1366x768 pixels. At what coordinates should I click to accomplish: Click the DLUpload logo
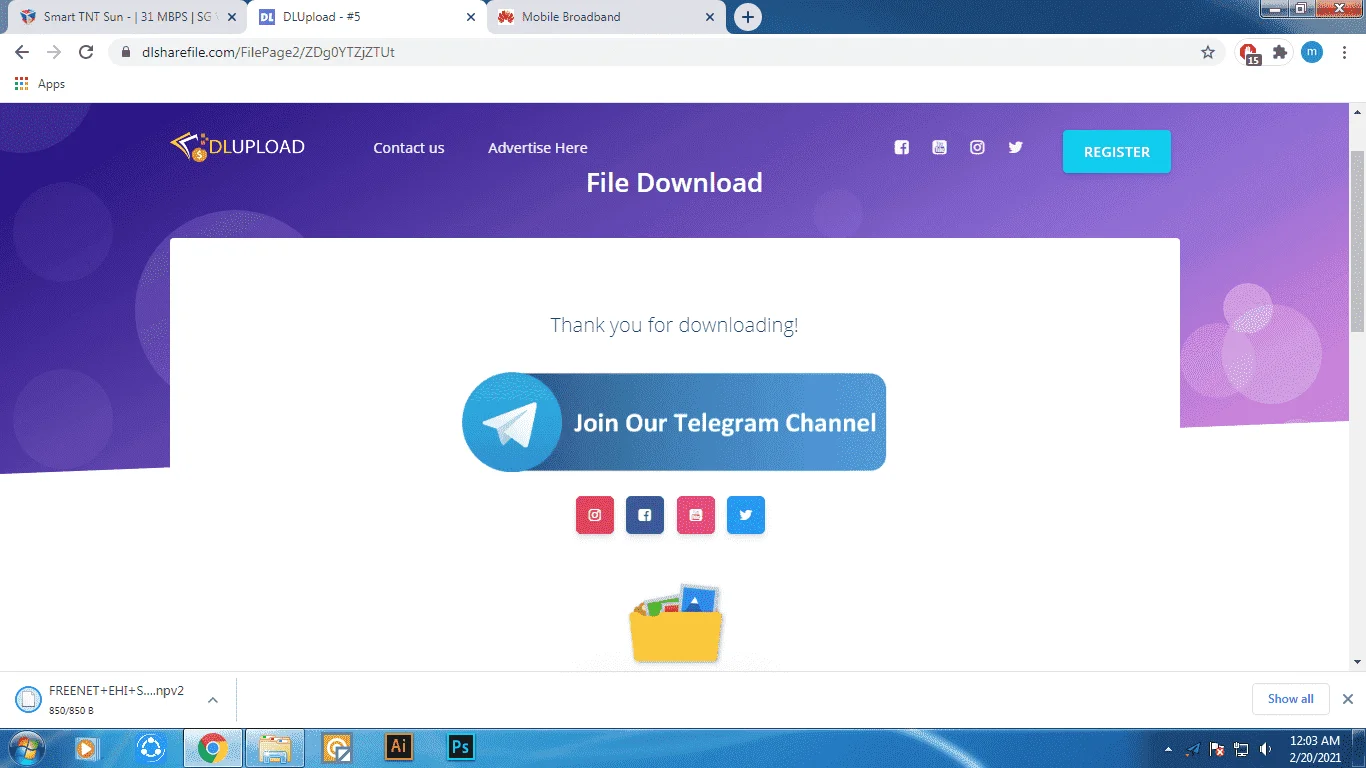pyautogui.click(x=237, y=147)
